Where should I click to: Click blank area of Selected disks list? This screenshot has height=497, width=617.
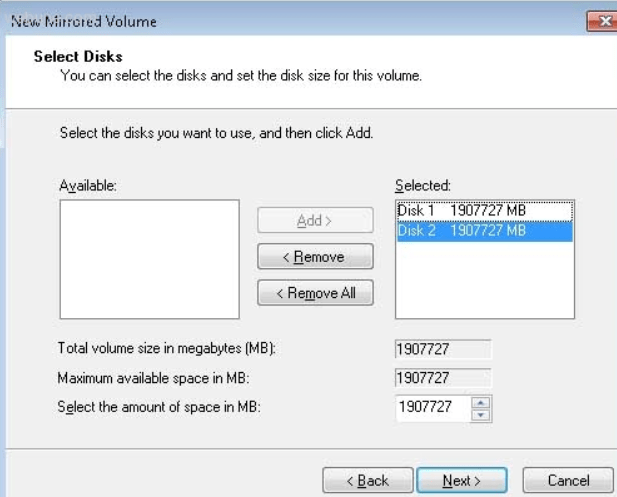point(484,280)
